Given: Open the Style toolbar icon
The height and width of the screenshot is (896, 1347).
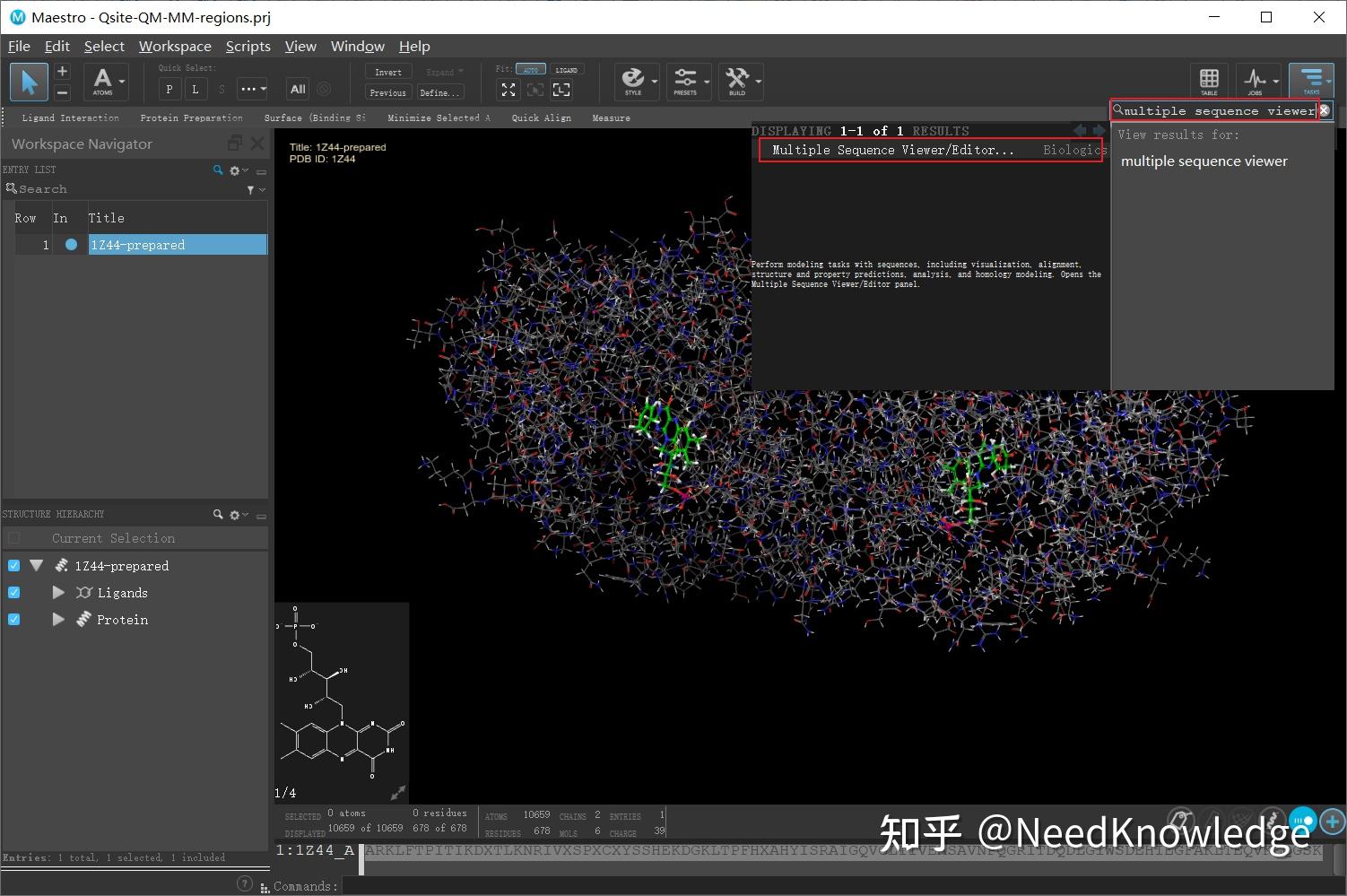Looking at the screenshot, I should pyautogui.click(x=635, y=80).
